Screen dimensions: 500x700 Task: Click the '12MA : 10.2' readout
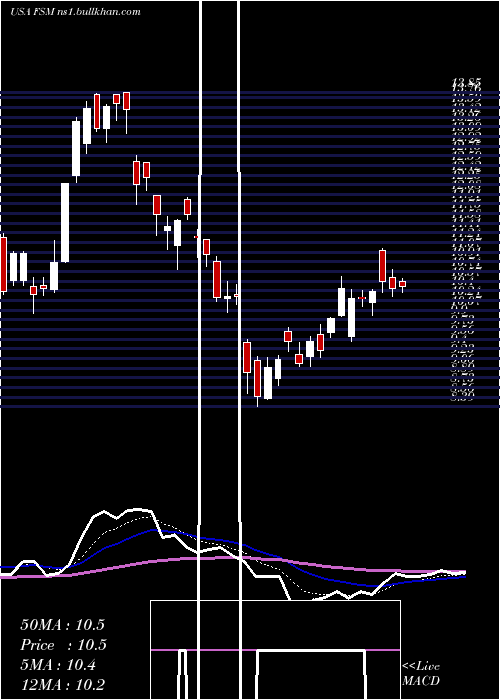(62, 685)
